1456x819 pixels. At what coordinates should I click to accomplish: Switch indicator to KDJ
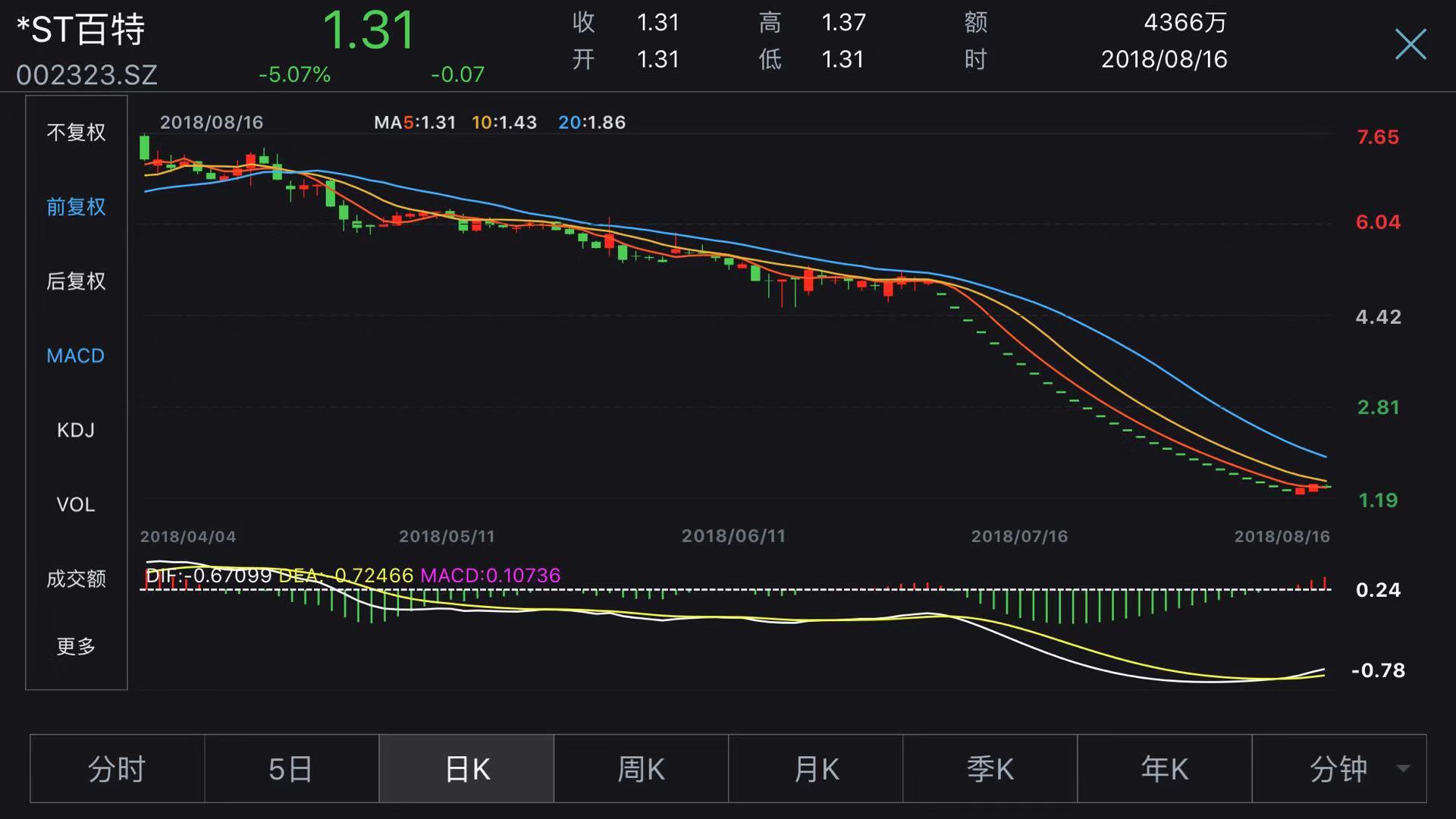pyautogui.click(x=76, y=430)
